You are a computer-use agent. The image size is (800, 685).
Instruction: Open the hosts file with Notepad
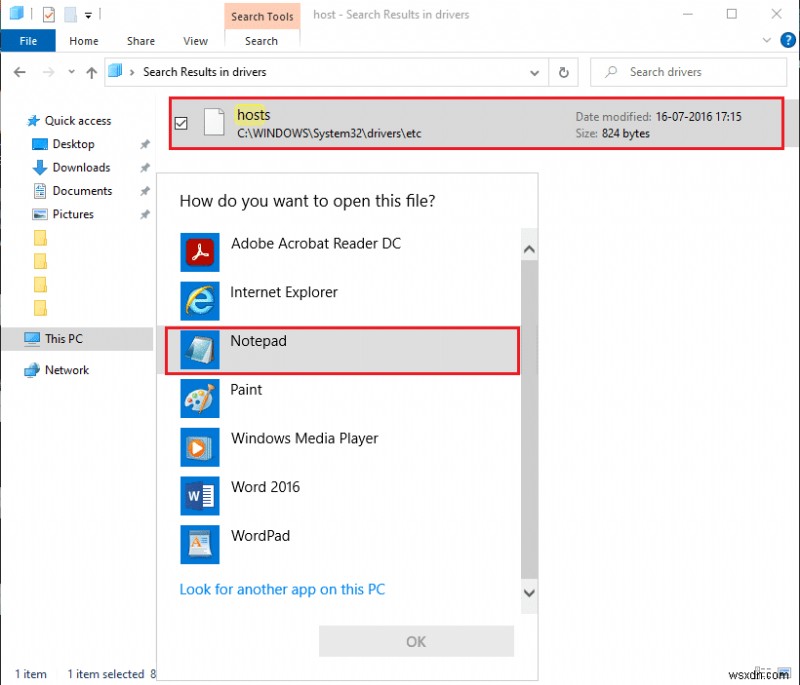pyautogui.click(x=258, y=341)
